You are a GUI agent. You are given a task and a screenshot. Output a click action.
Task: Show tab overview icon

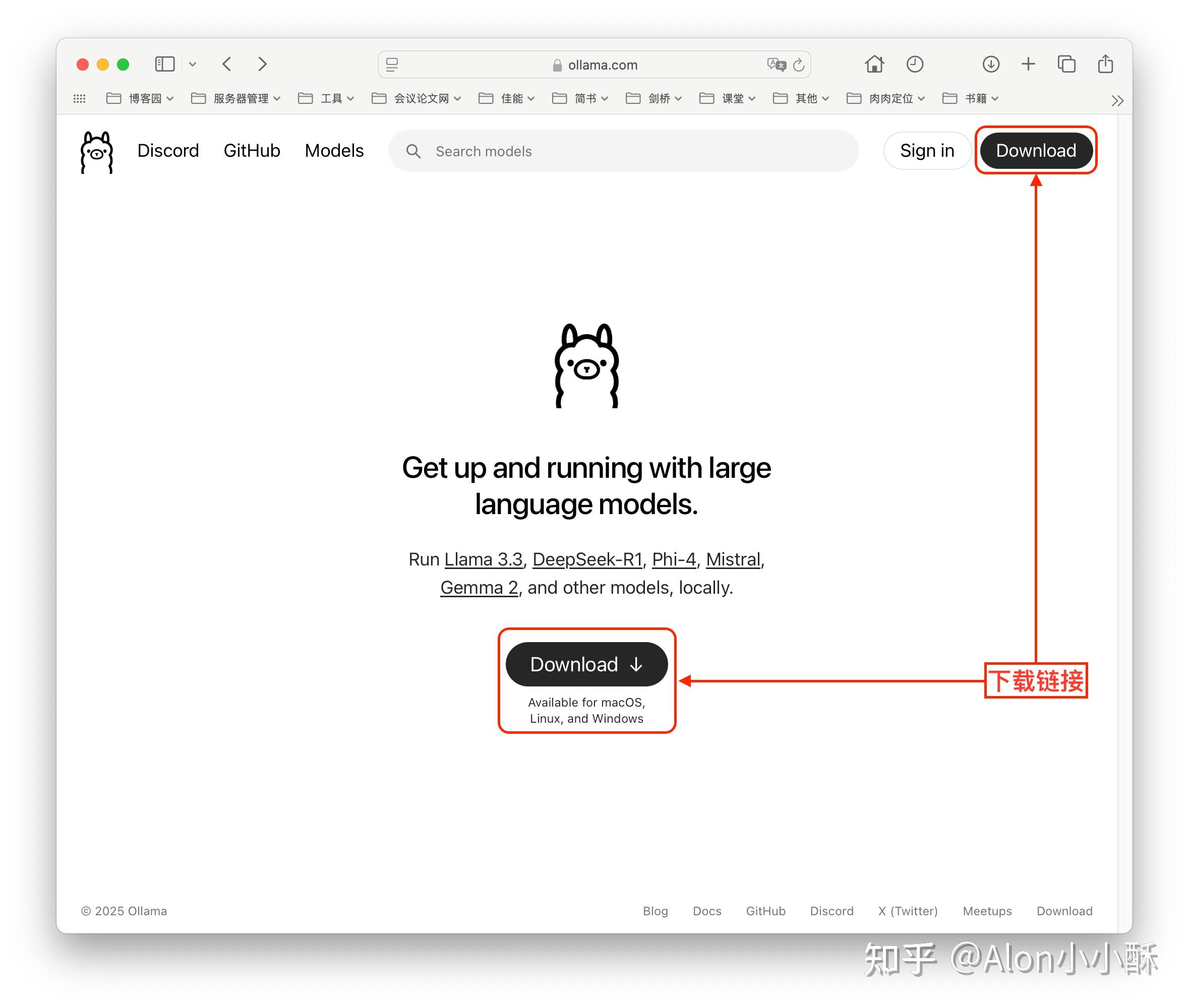1066,64
